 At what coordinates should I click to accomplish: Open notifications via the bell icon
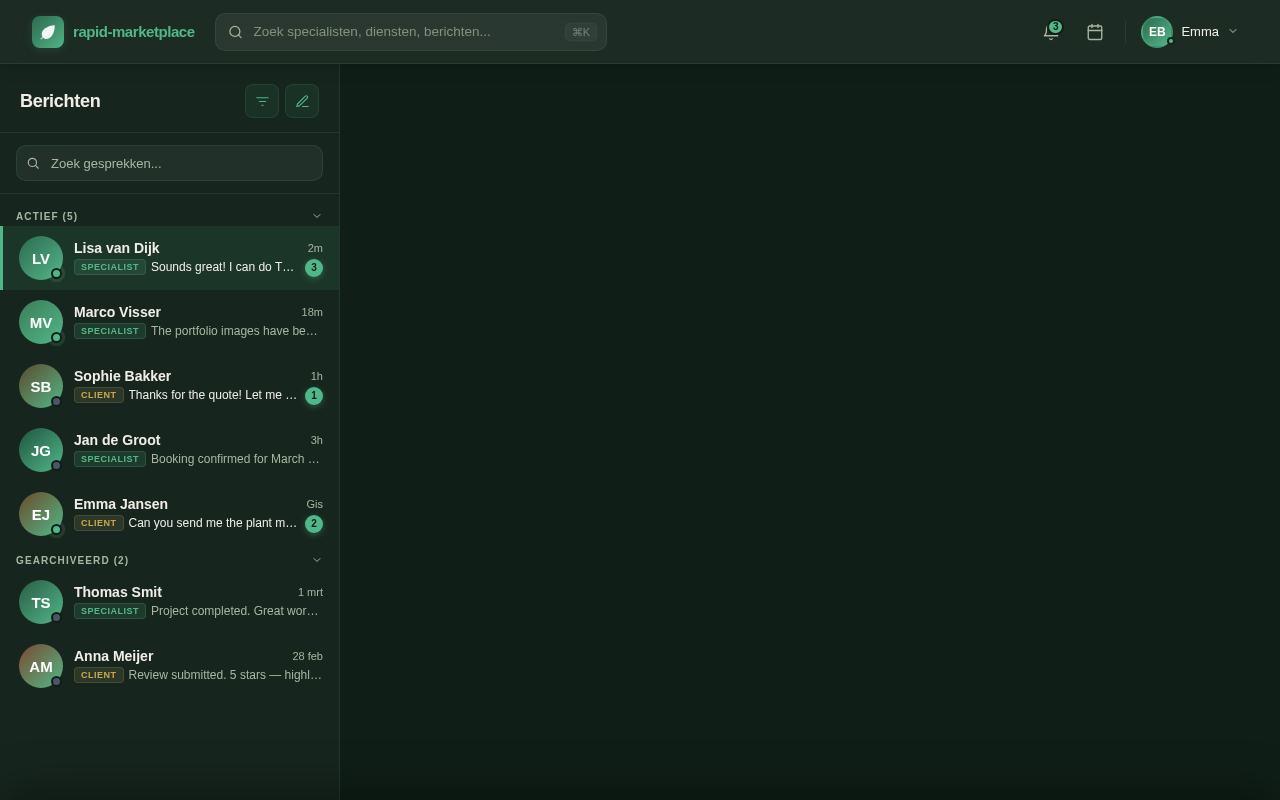tap(1050, 32)
